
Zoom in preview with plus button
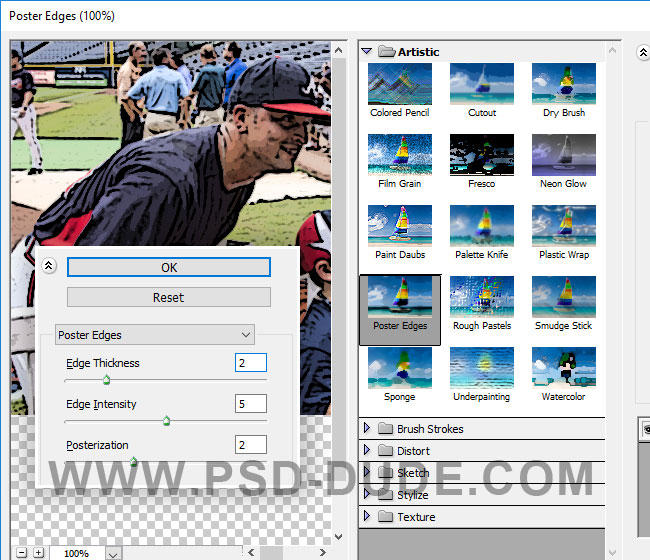[38, 553]
